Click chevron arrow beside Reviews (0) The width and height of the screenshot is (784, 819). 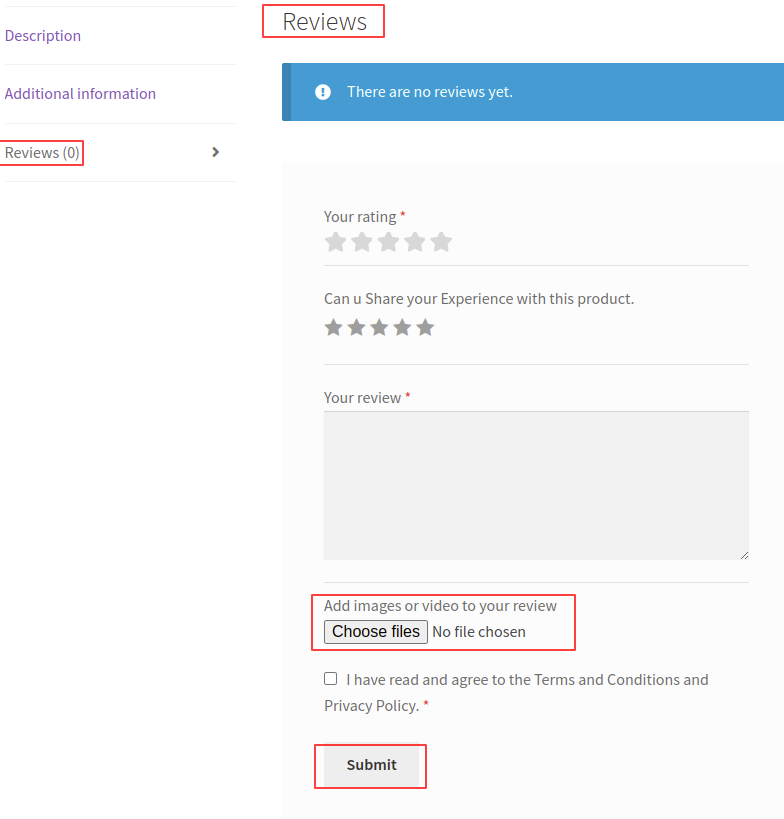point(215,152)
